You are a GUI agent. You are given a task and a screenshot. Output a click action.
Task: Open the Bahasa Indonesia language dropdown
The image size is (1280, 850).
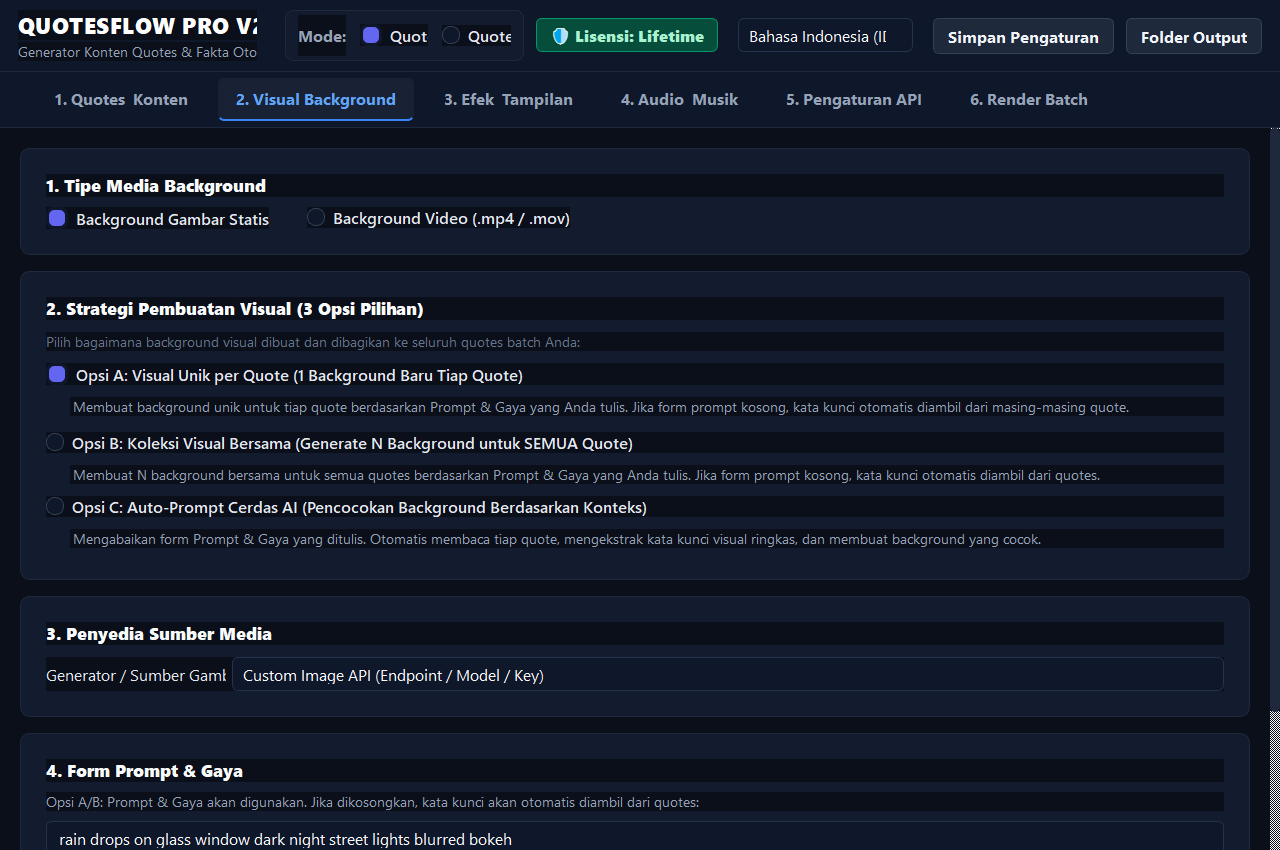click(825, 36)
